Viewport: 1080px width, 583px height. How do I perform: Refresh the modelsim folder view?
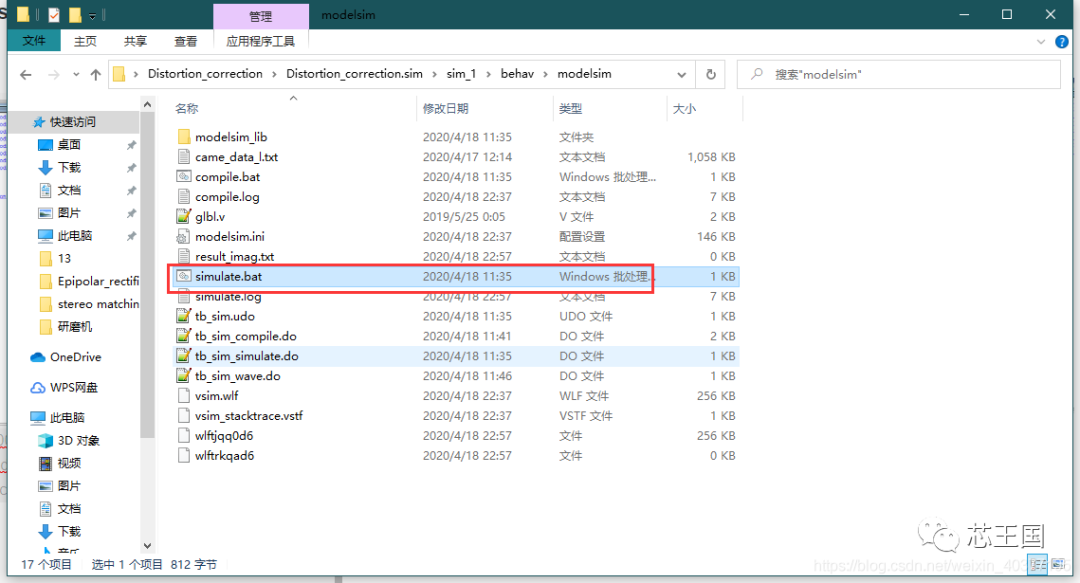point(711,74)
